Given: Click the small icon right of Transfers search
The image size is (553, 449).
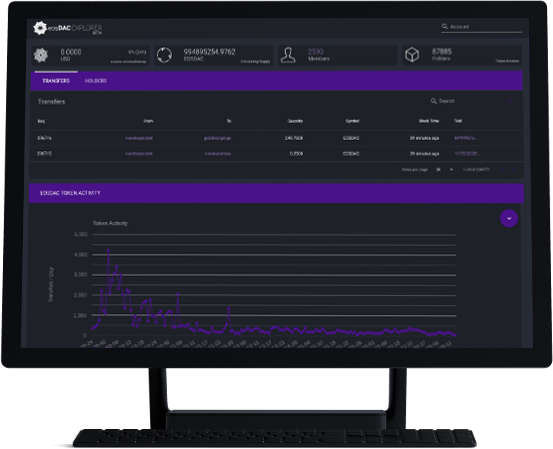Looking at the screenshot, I should coord(510,101).
